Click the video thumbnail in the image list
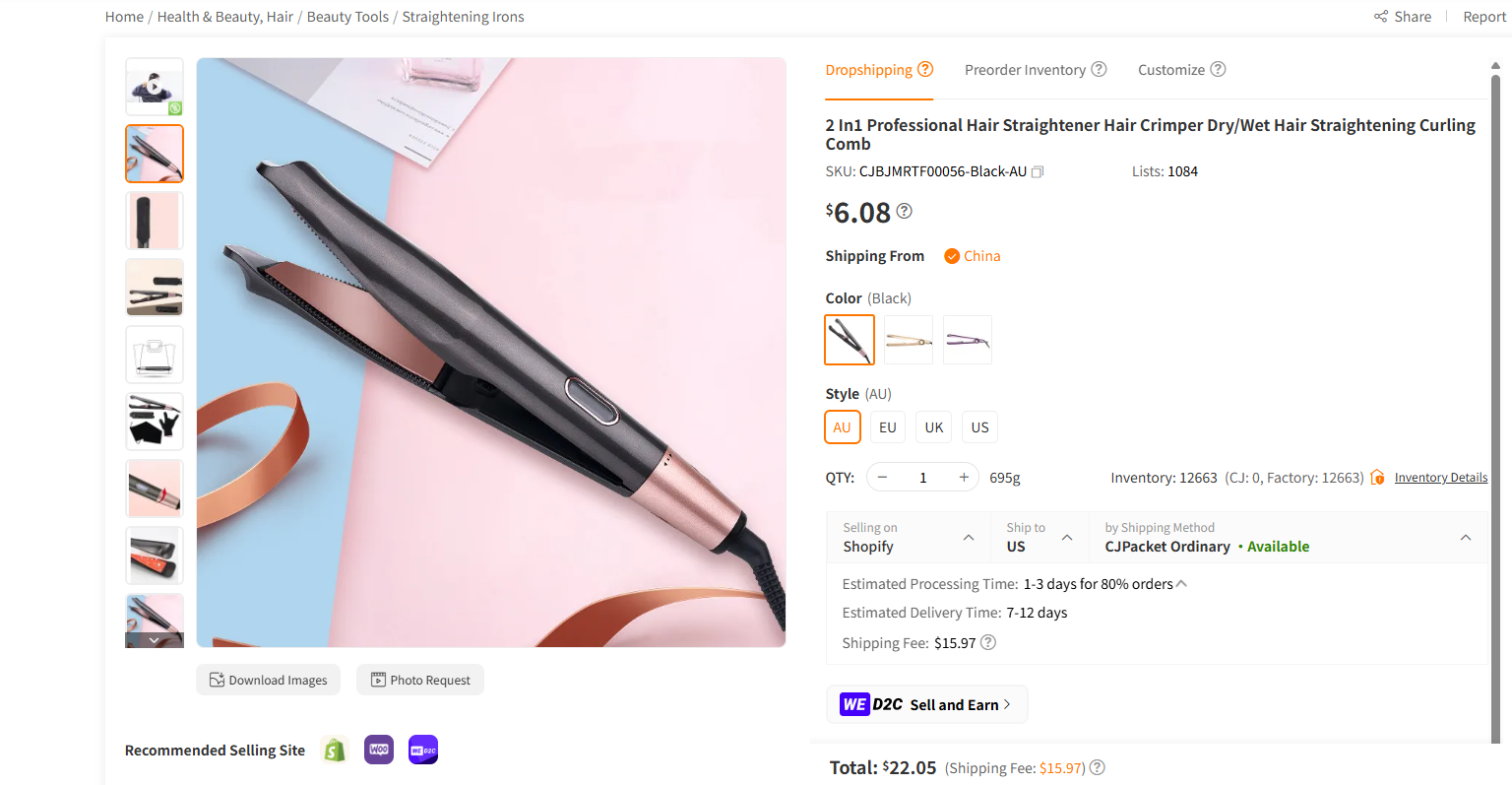This screenshot has width=1512, height=785. 154,88
